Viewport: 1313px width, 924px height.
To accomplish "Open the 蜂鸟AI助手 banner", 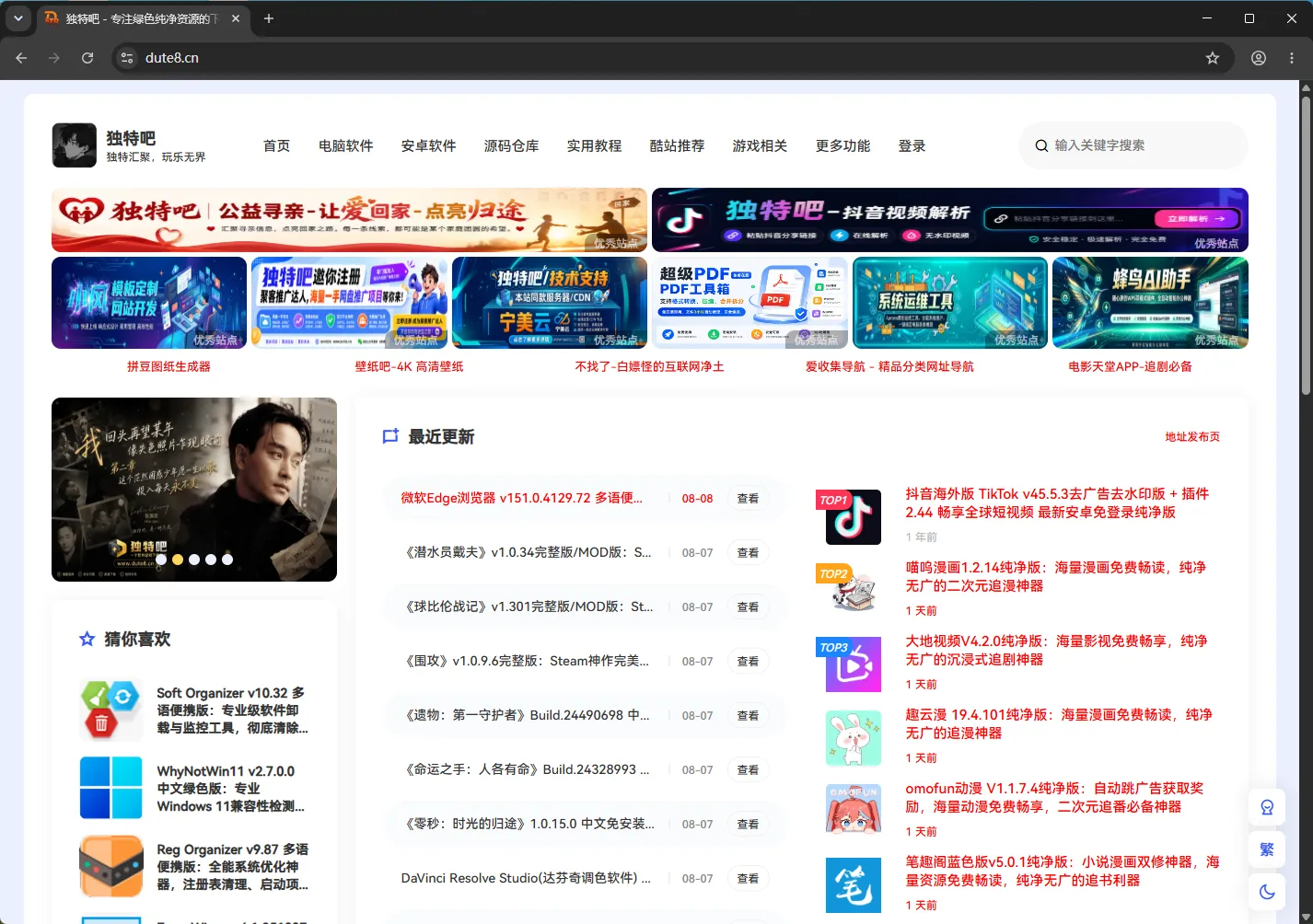I will tap(1150, 303).
